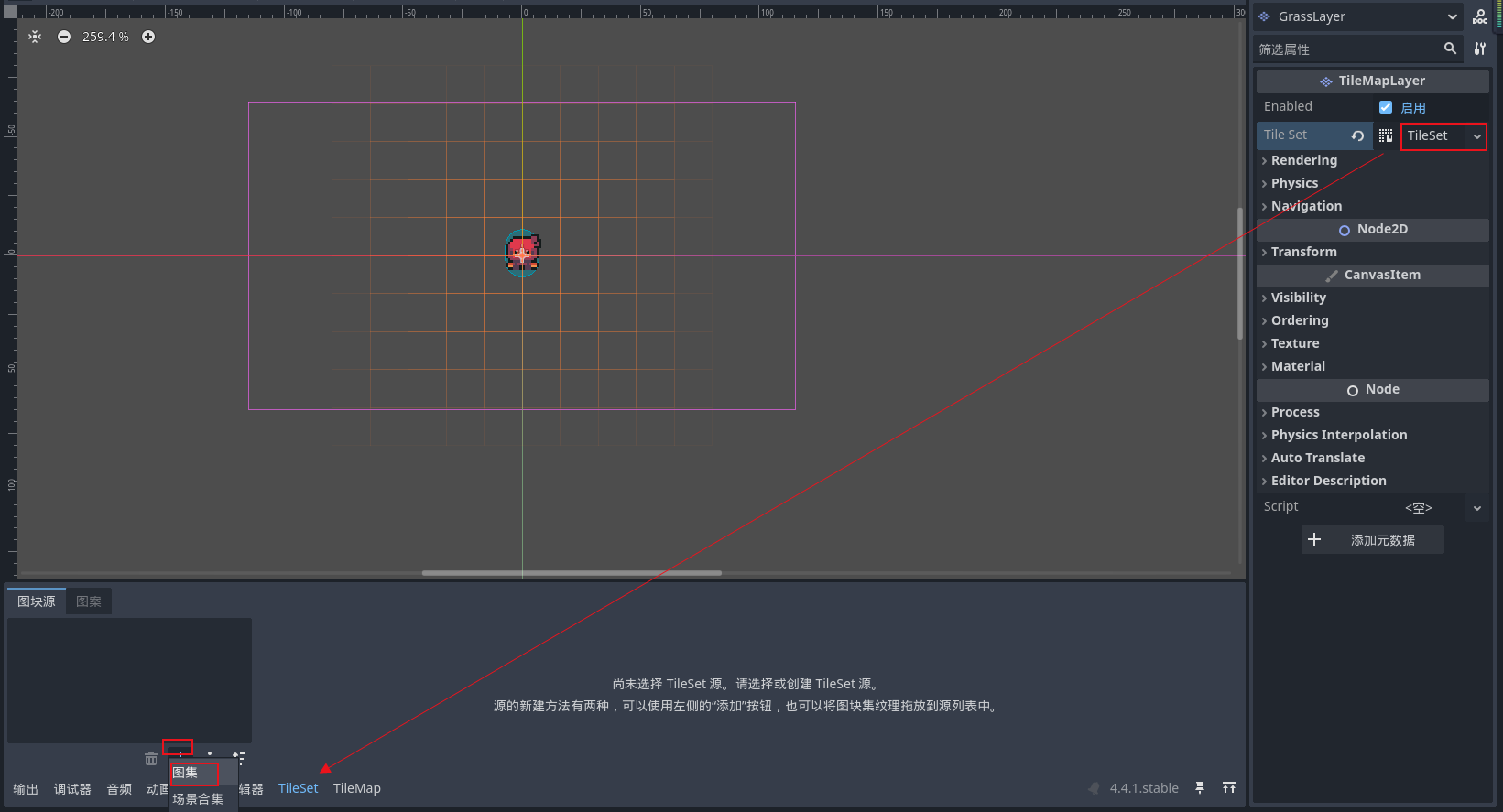Open the GrassLayer node selector dropdown

[1358, 16]
